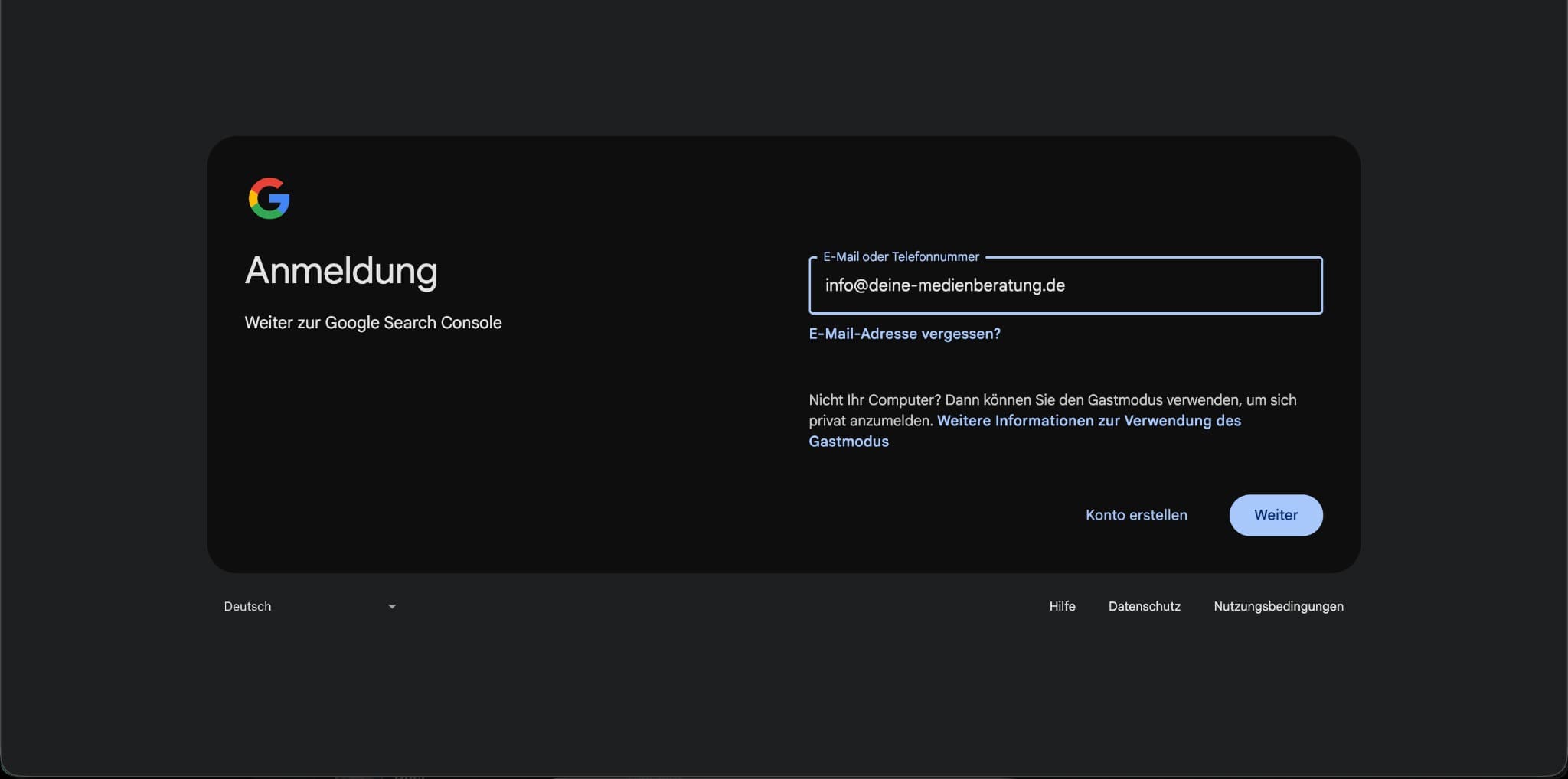1568x779 pixels.
Task: Click inside the E-Mail oder Telefonnummer field
Action: coord(1064,285)
